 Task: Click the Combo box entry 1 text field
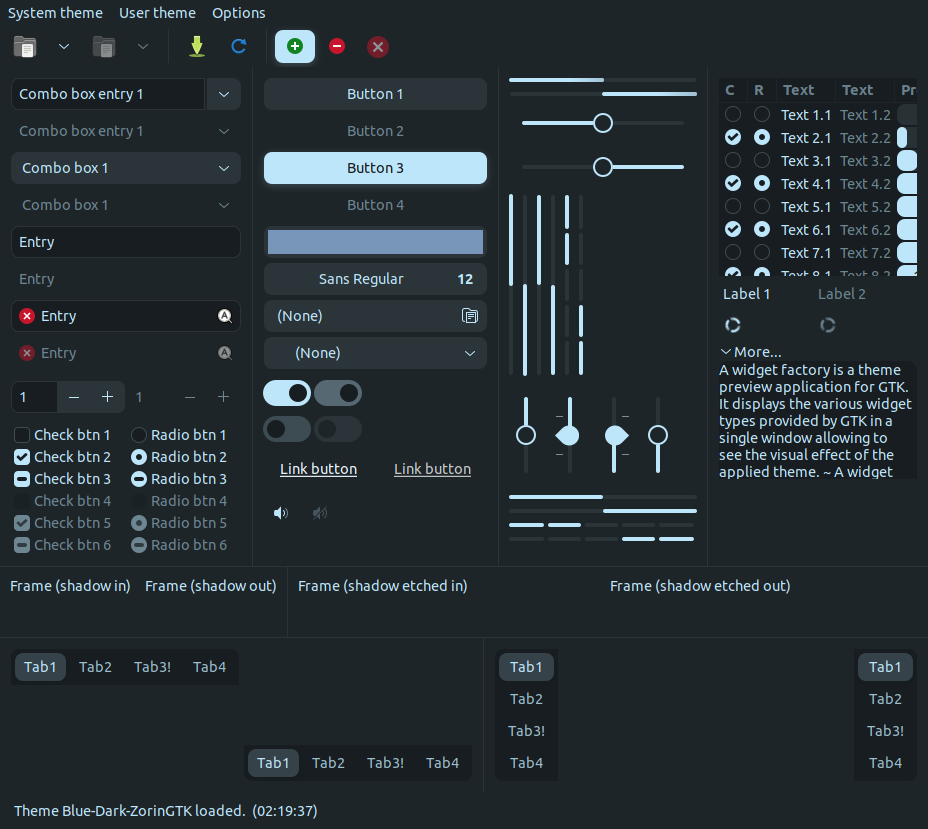click(108, 94)
